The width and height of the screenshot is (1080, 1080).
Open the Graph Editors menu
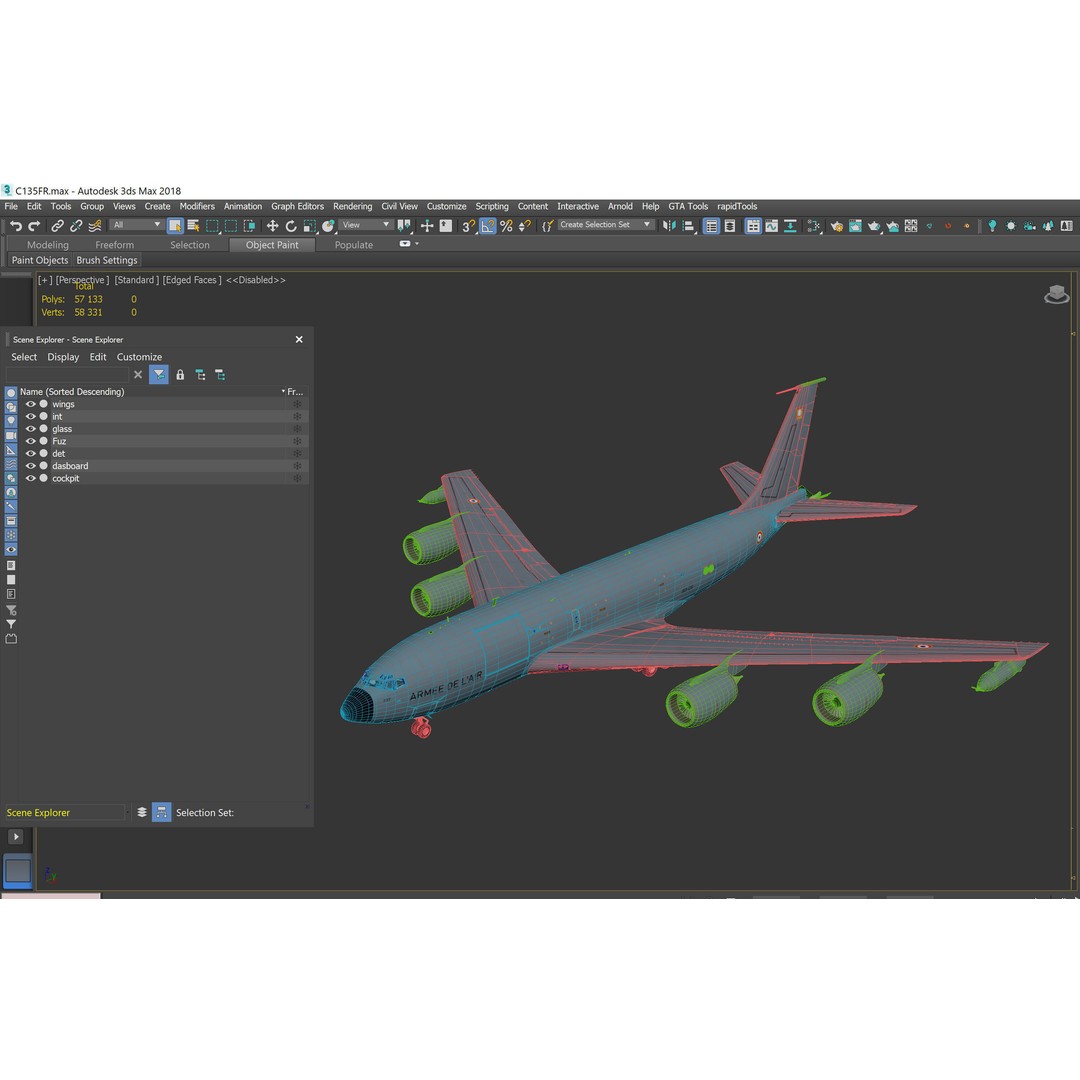point(297,207)
